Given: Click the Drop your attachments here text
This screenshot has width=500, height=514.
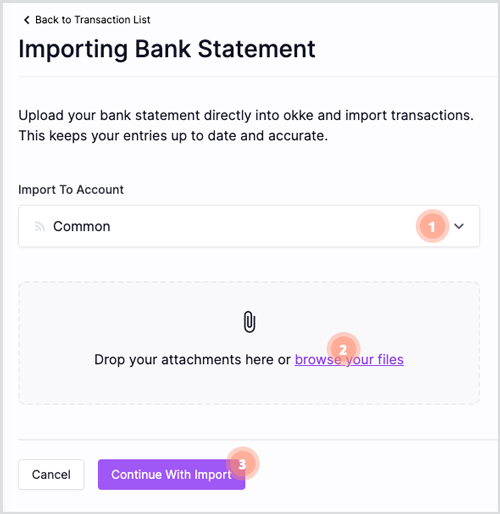Looking at the screenshot, I should click(192, 360).
